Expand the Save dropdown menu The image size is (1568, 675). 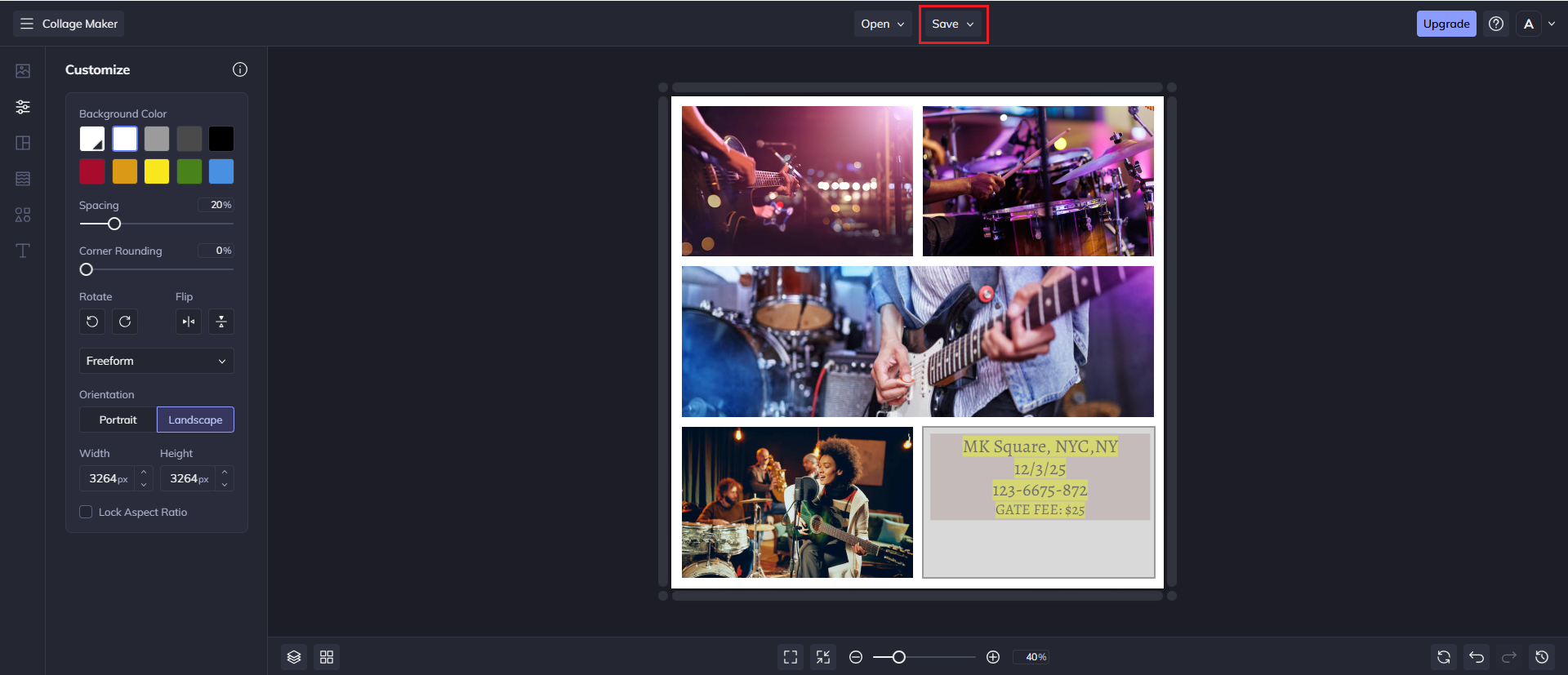953,24
